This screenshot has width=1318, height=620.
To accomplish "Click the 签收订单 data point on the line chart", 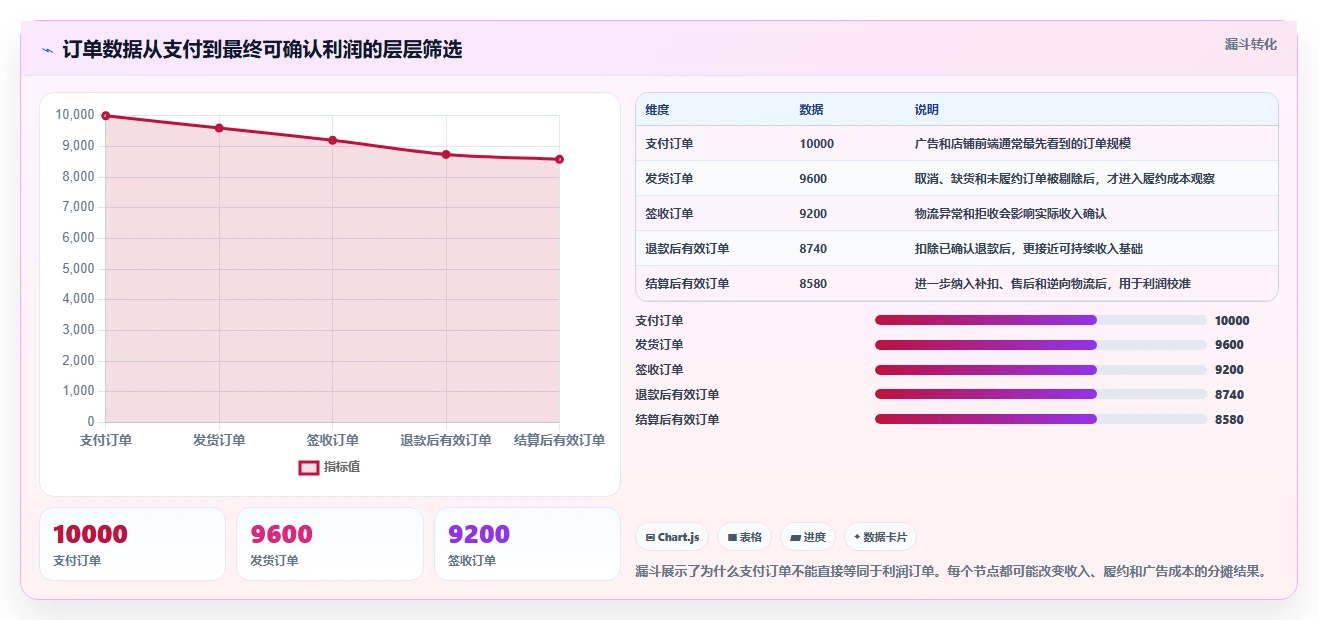I will coord(333,140).
